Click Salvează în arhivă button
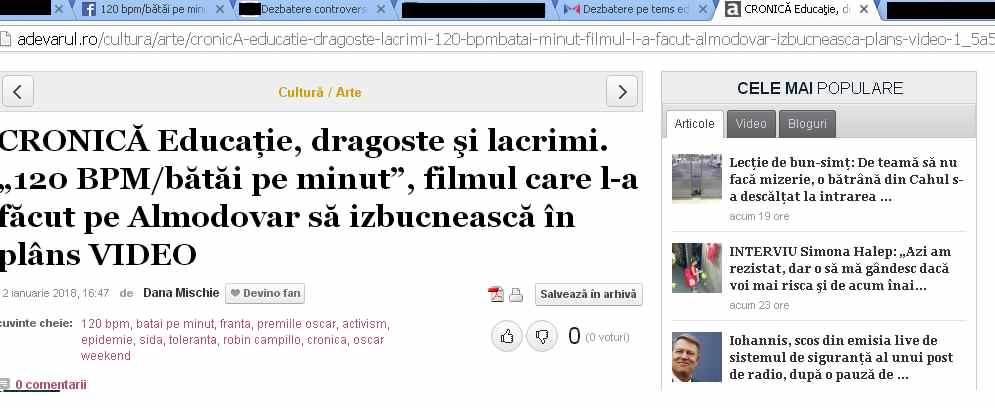 589,294
